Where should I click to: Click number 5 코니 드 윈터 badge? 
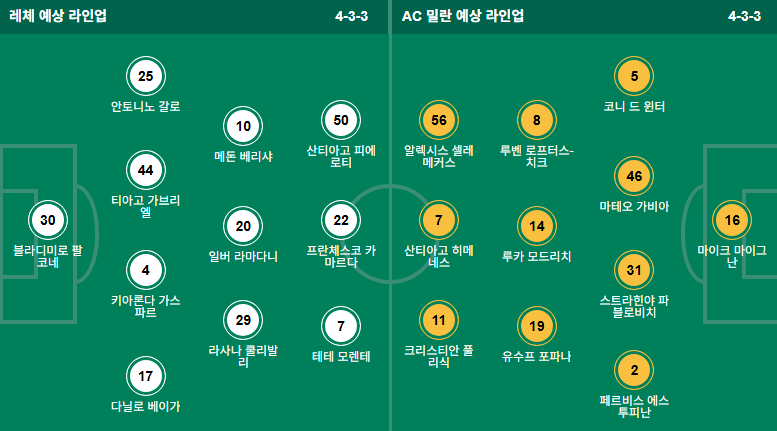click(634, 76)
